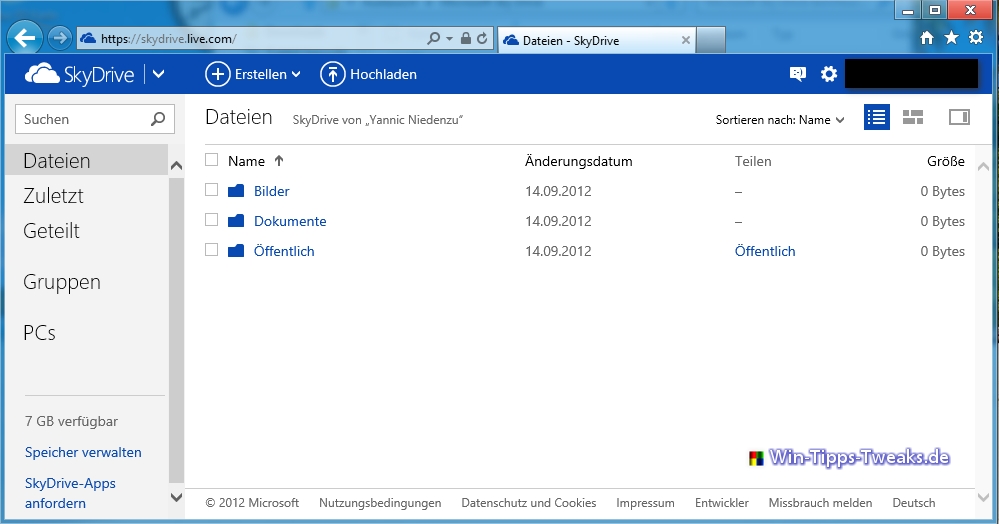This screenshot has height=524, width=999.
Task: Expand the SkyDrive header navigation chevron
Action: tap(159, 74)
